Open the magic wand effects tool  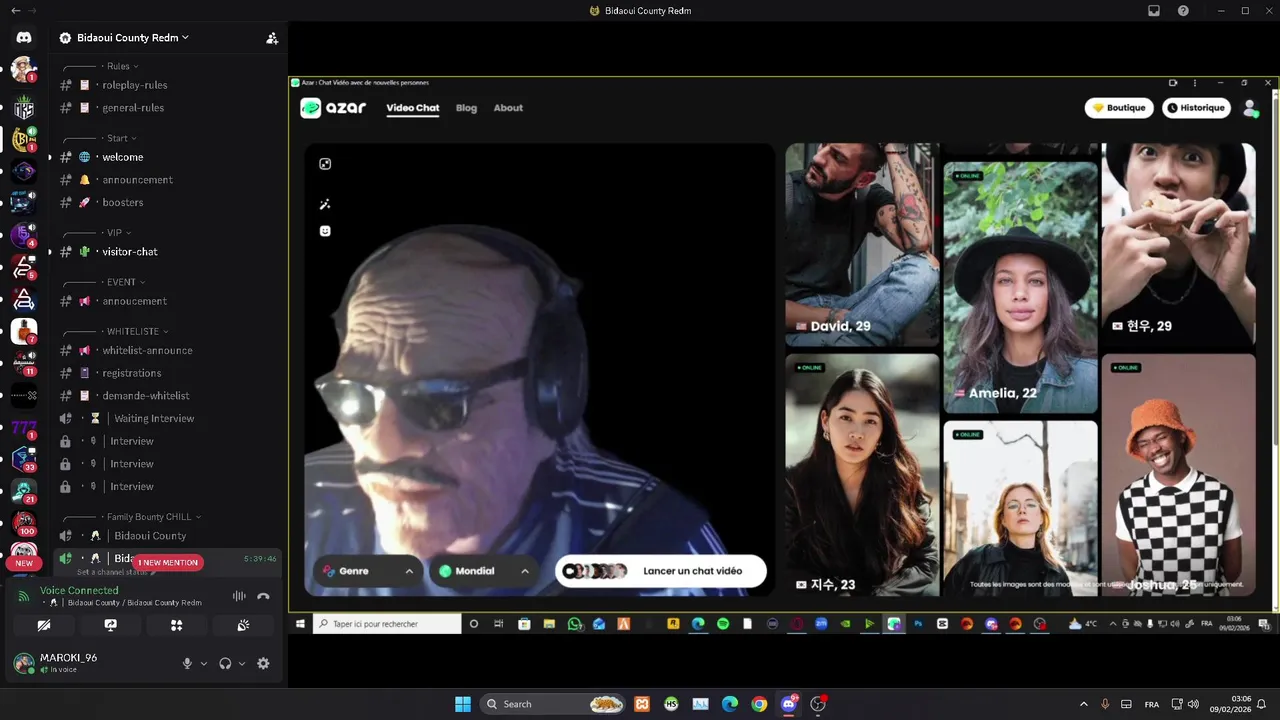[325, 204]
